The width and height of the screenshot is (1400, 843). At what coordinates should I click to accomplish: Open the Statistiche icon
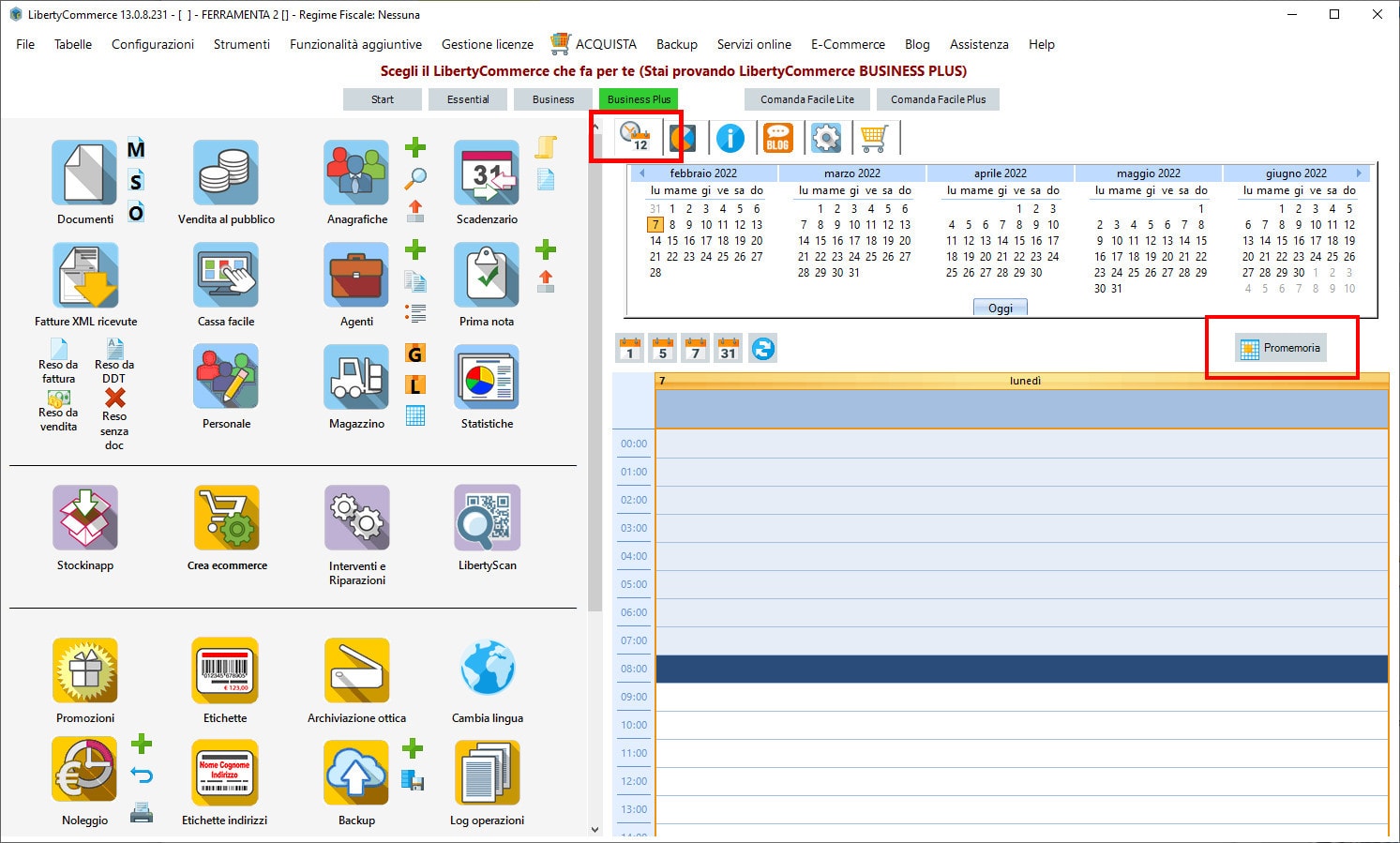tap(487, 377)
